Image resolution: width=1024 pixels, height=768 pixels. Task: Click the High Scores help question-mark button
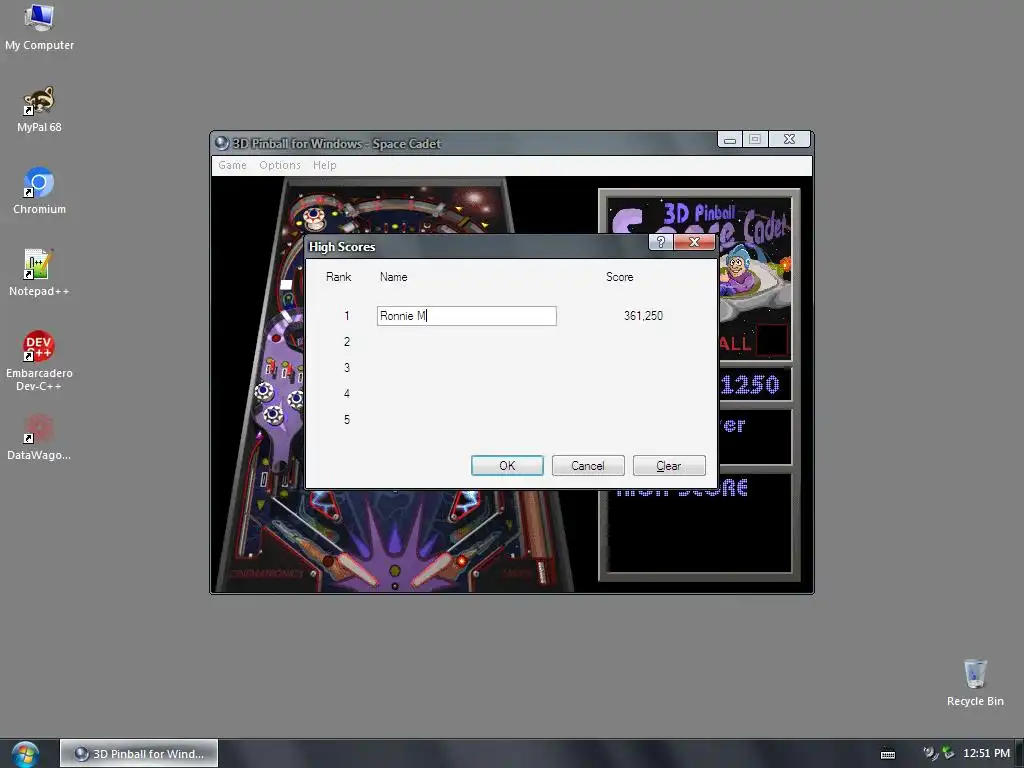tap(660, 242)
